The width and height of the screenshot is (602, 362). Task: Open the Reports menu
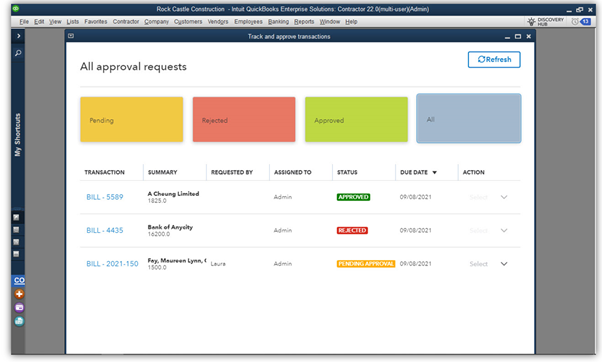point(304,21)
